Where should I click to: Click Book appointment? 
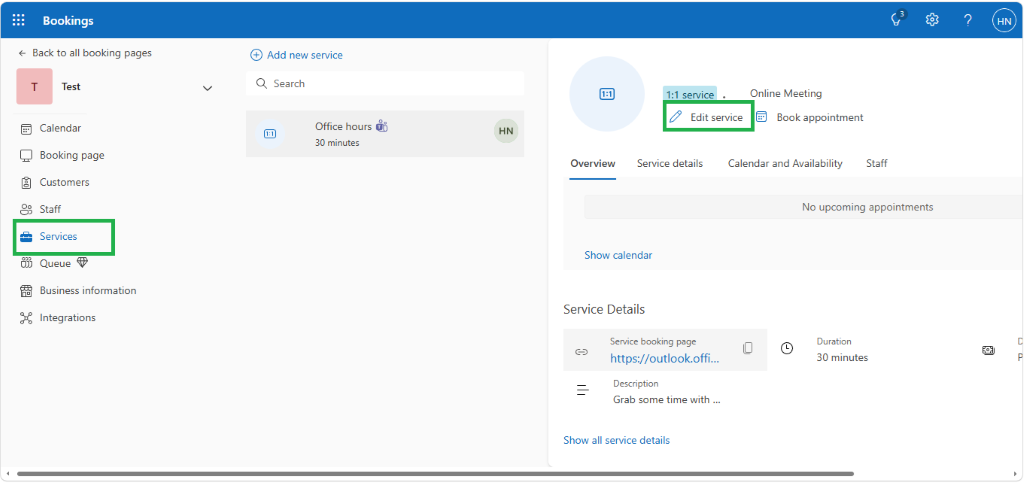coord(810,117)
